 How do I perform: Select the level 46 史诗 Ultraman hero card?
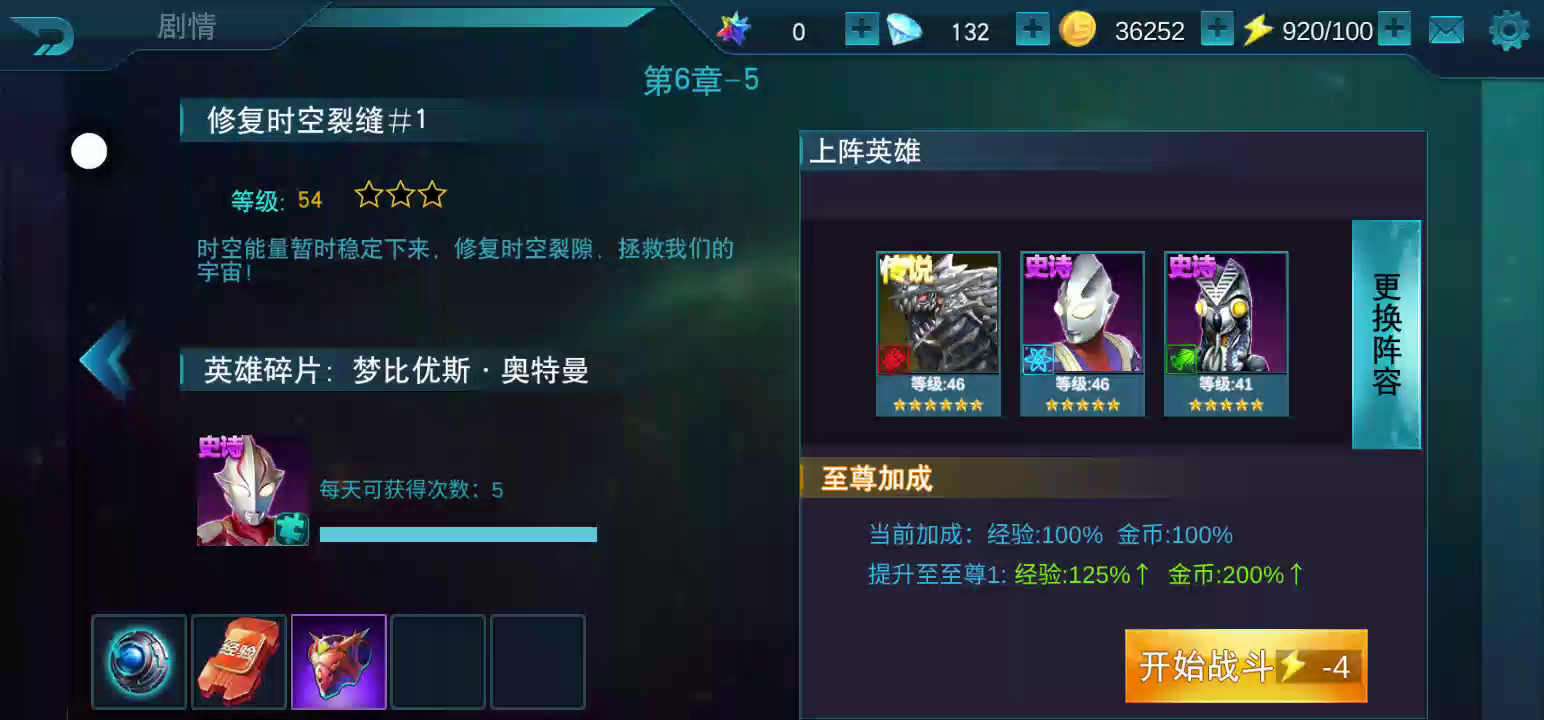[1082, 334]
